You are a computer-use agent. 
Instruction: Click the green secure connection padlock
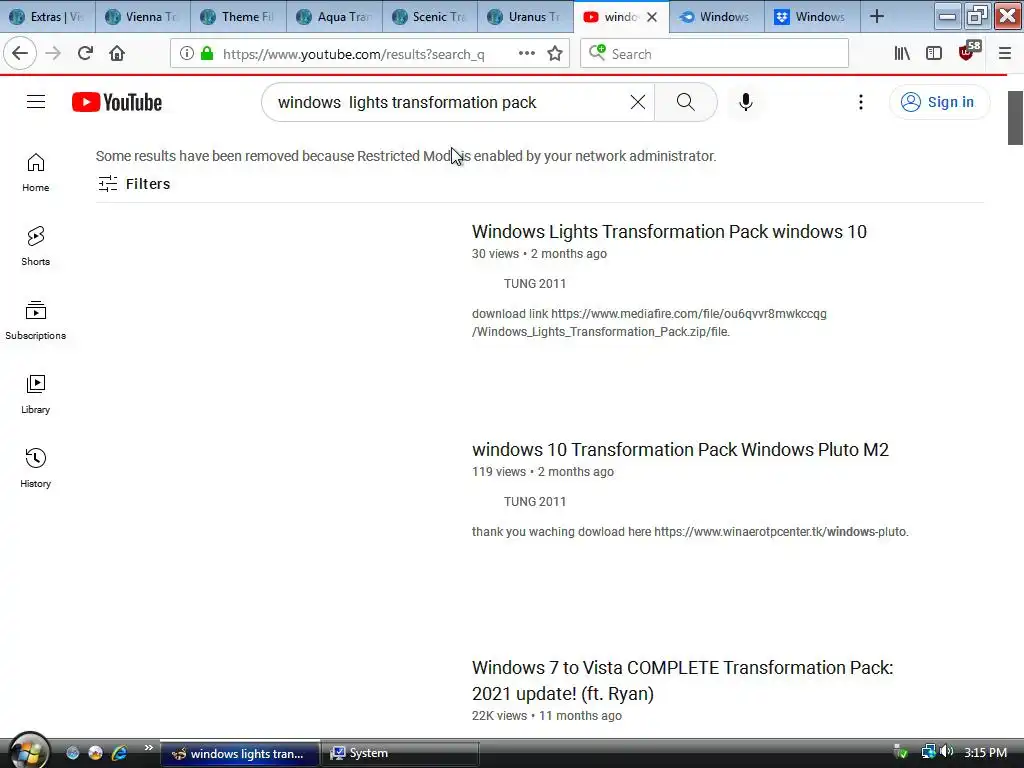[x=207, y=54]
